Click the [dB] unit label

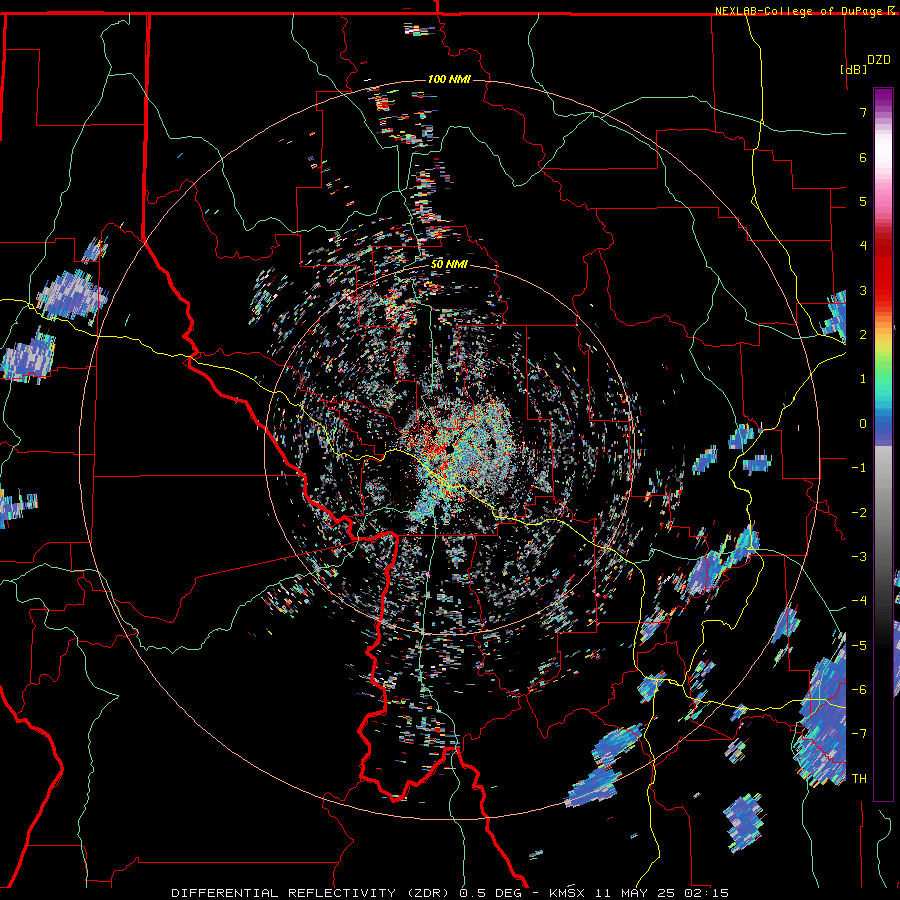pyautogui.click(x=853, y=69)
